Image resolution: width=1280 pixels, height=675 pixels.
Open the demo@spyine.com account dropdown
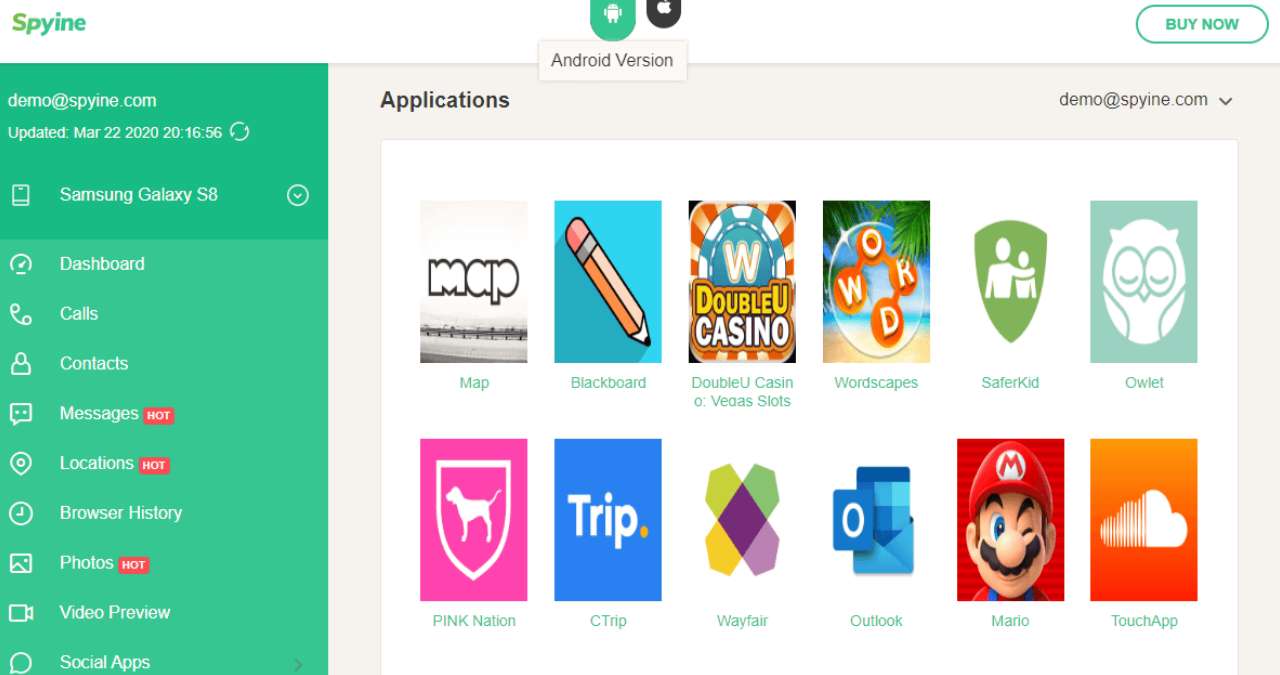coord(1146,100)
